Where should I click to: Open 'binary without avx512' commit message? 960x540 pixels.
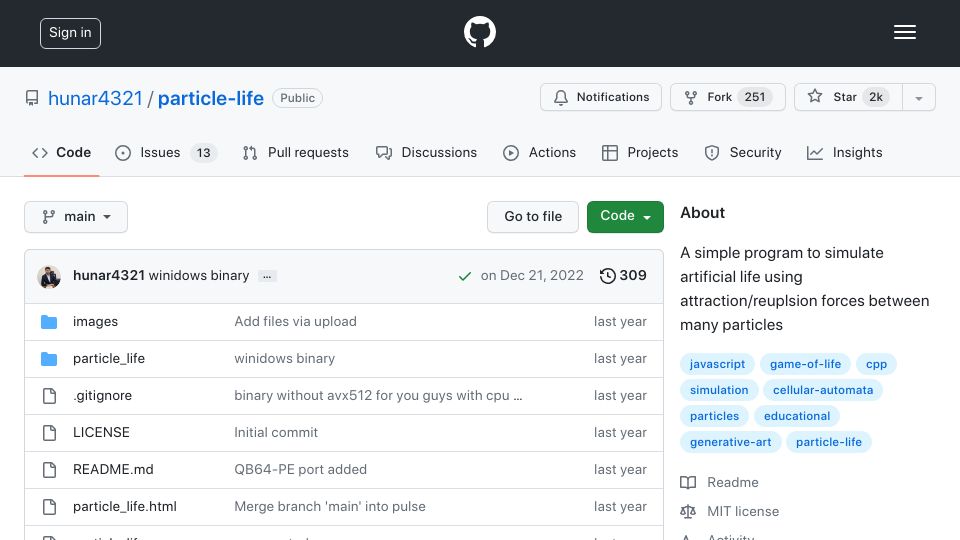click(x=378, y=396)
